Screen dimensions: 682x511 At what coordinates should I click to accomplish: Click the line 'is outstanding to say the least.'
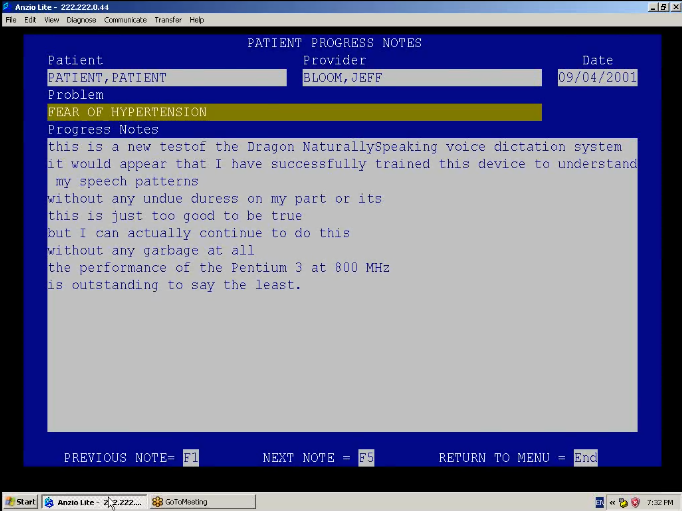(174, 285)
